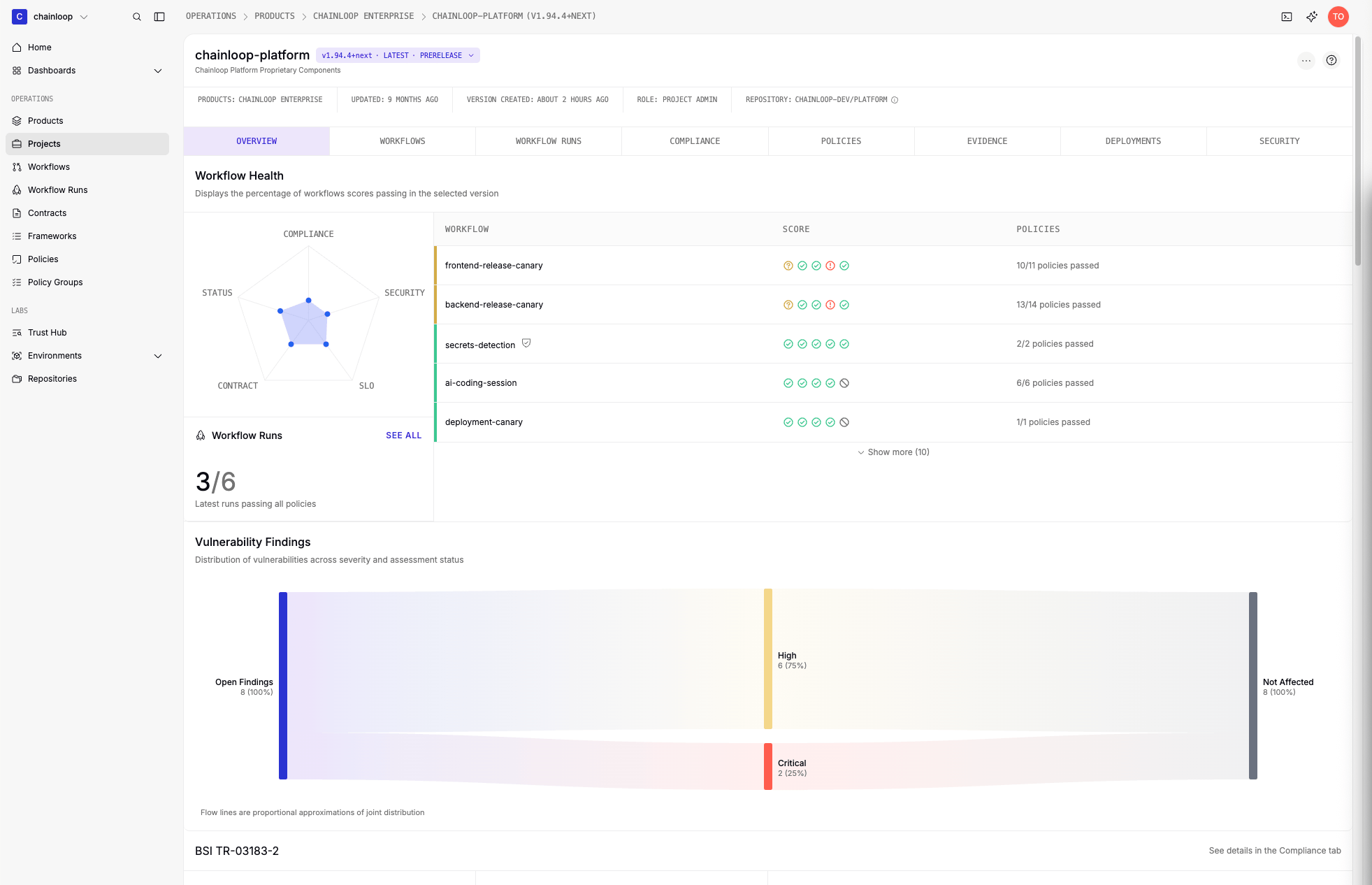1372x885 pixels.
Task: Go to Home in the sidebar
Action: coord(87,48)
